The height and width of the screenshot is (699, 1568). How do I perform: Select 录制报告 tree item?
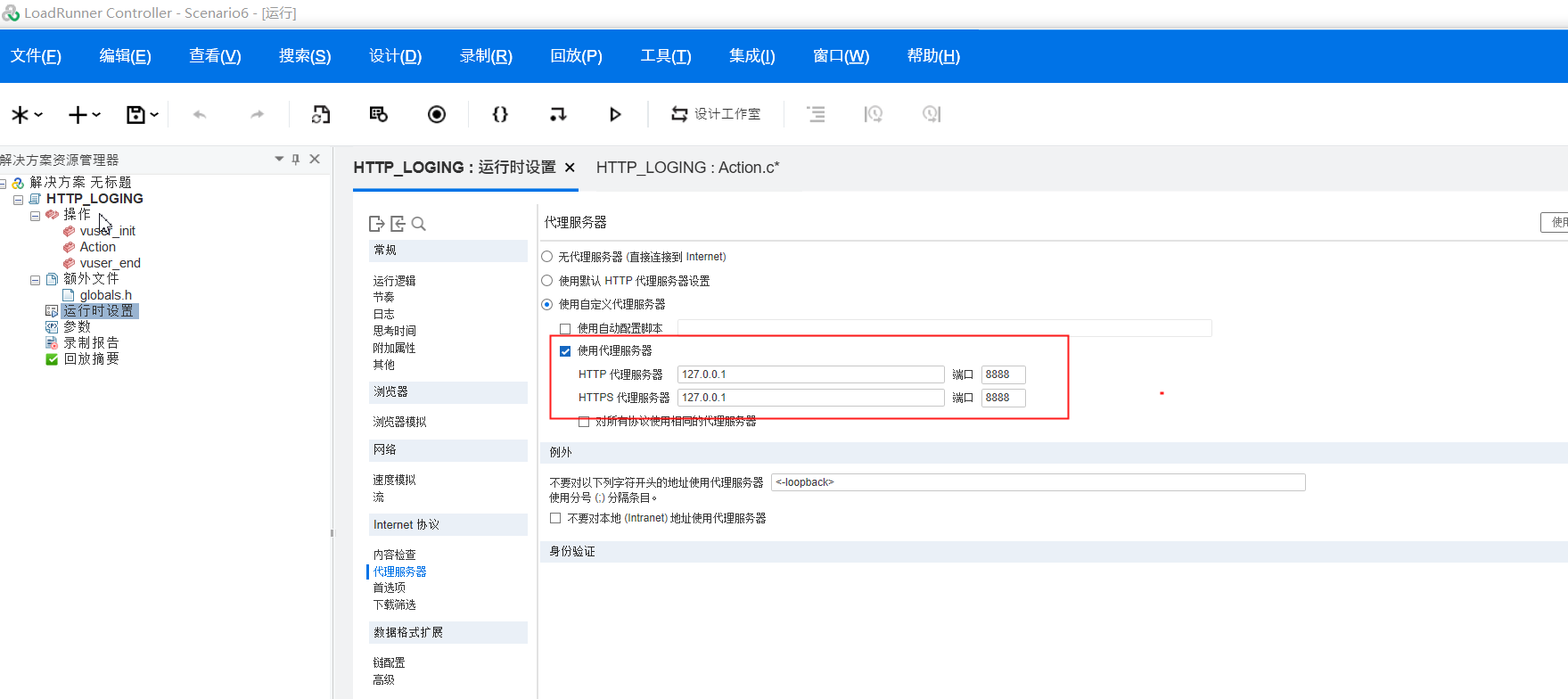[91, 343]
